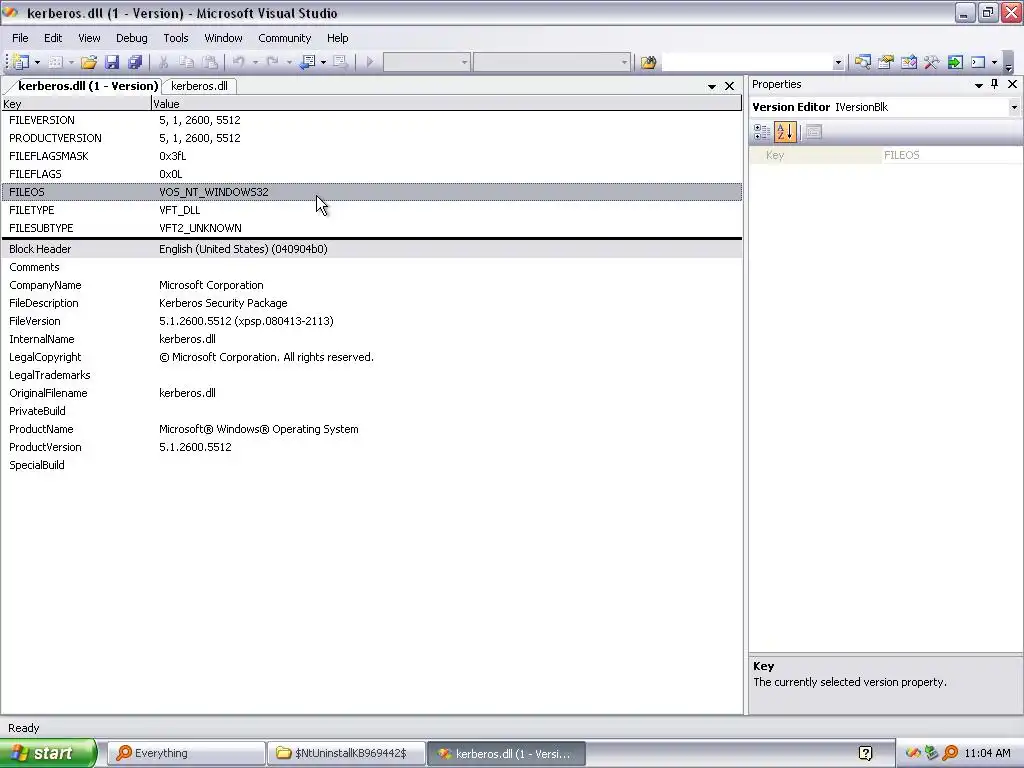Image resolution: width=1024 pixels, height=768 pixels.
Task: Click the Navigate Forward icon
Action: 340,62
